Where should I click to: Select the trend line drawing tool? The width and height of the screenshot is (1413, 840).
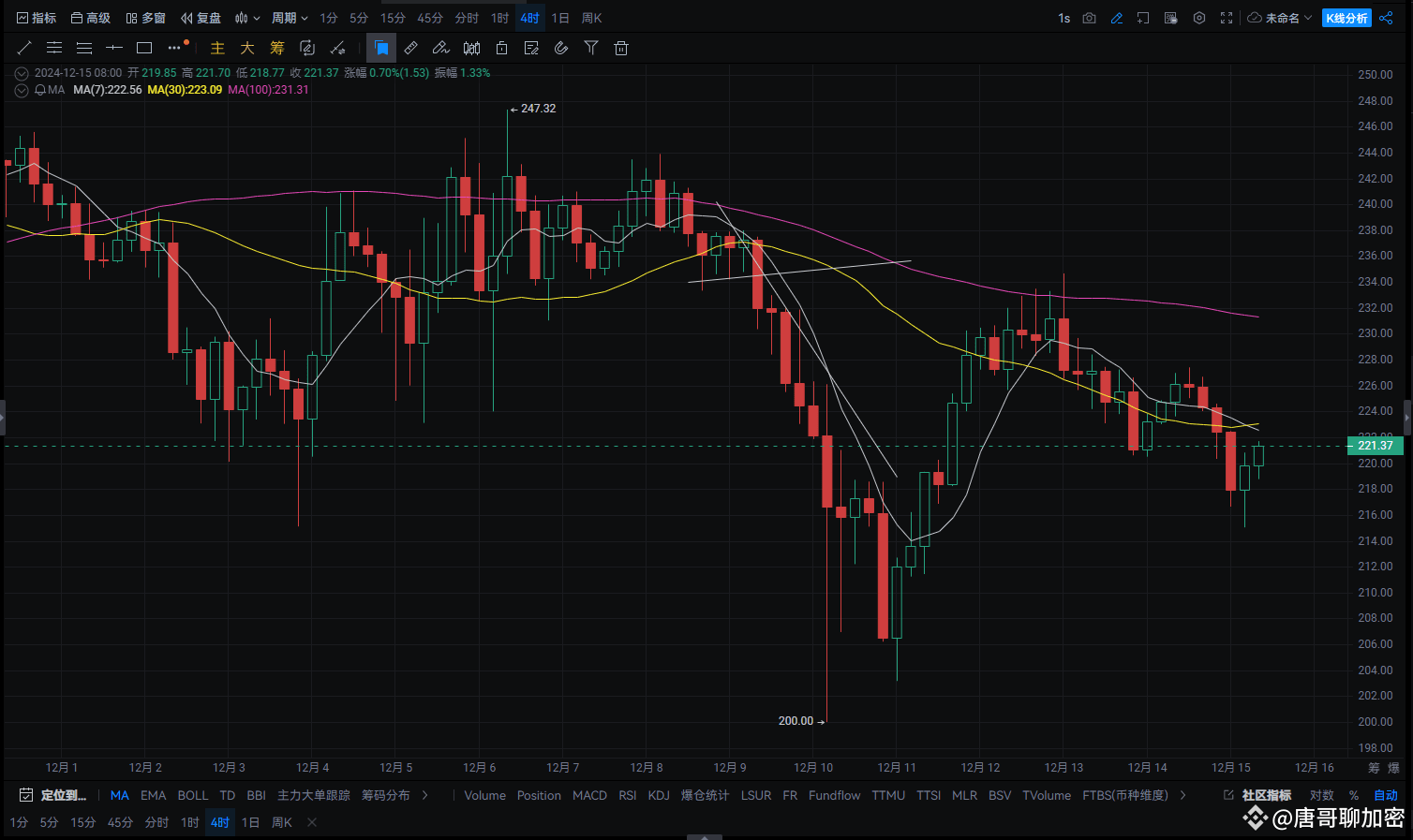tap(24, 48)
